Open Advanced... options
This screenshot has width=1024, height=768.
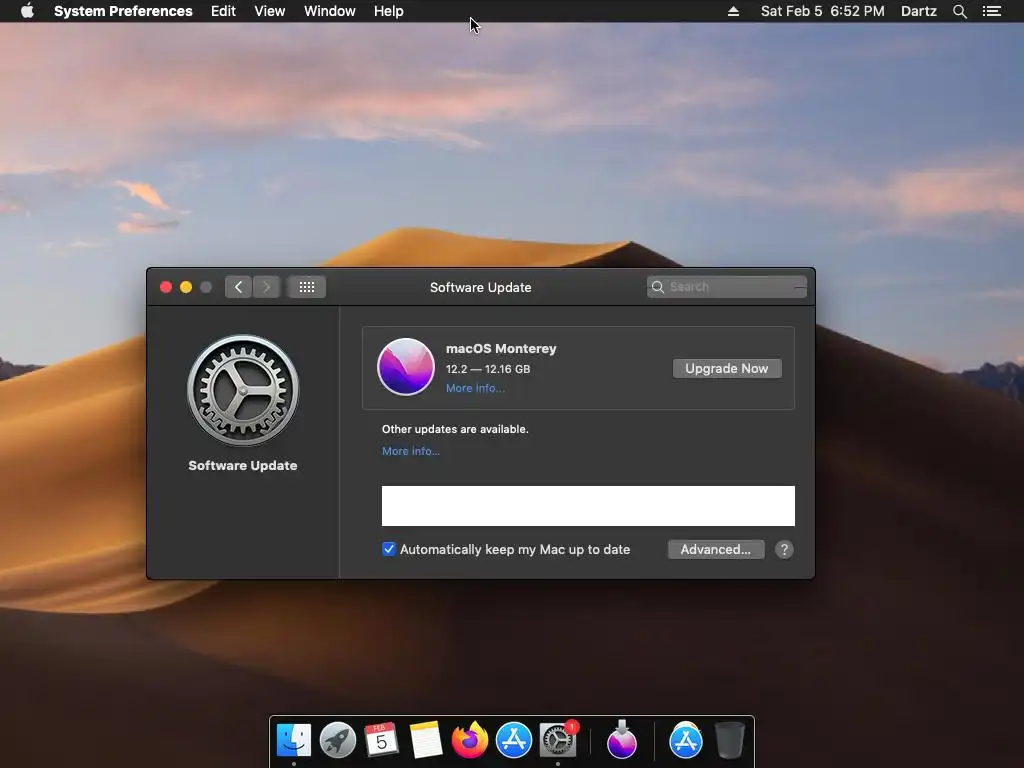pos(716,549)
